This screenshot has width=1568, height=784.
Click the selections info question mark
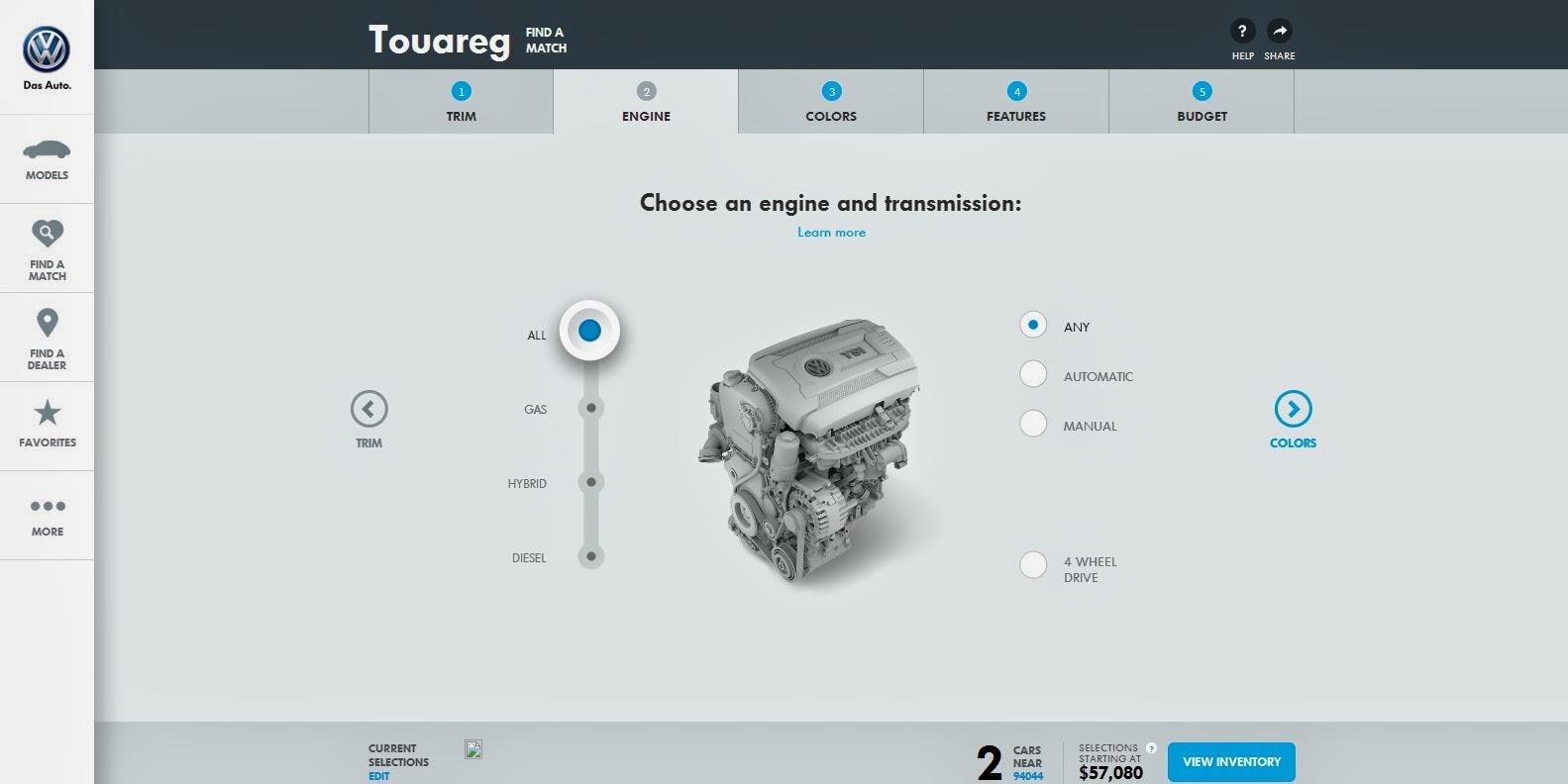(x=1151, y=748)
